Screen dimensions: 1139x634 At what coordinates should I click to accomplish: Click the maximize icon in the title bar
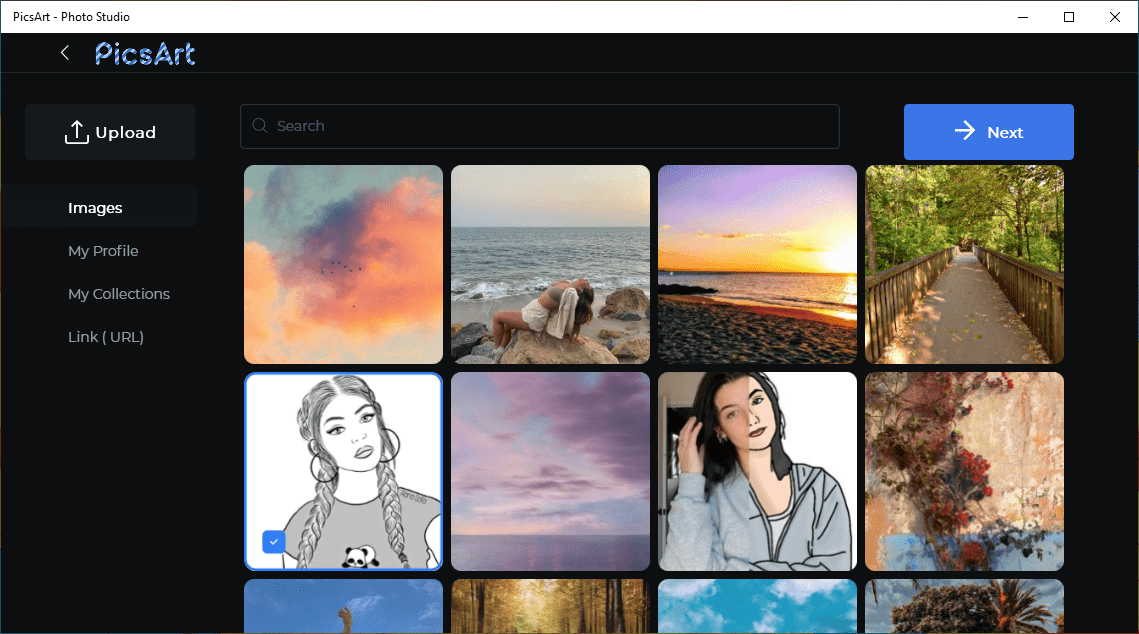1068,17
